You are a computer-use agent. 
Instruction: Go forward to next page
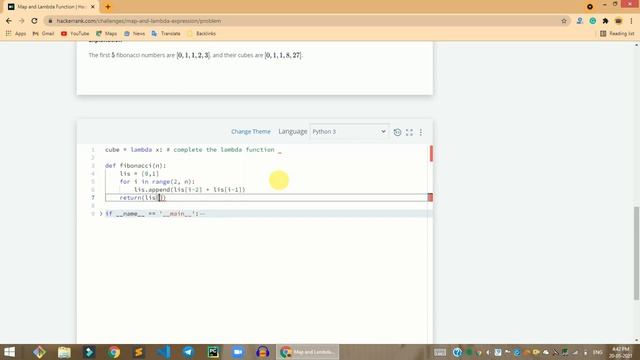(22, 21)
